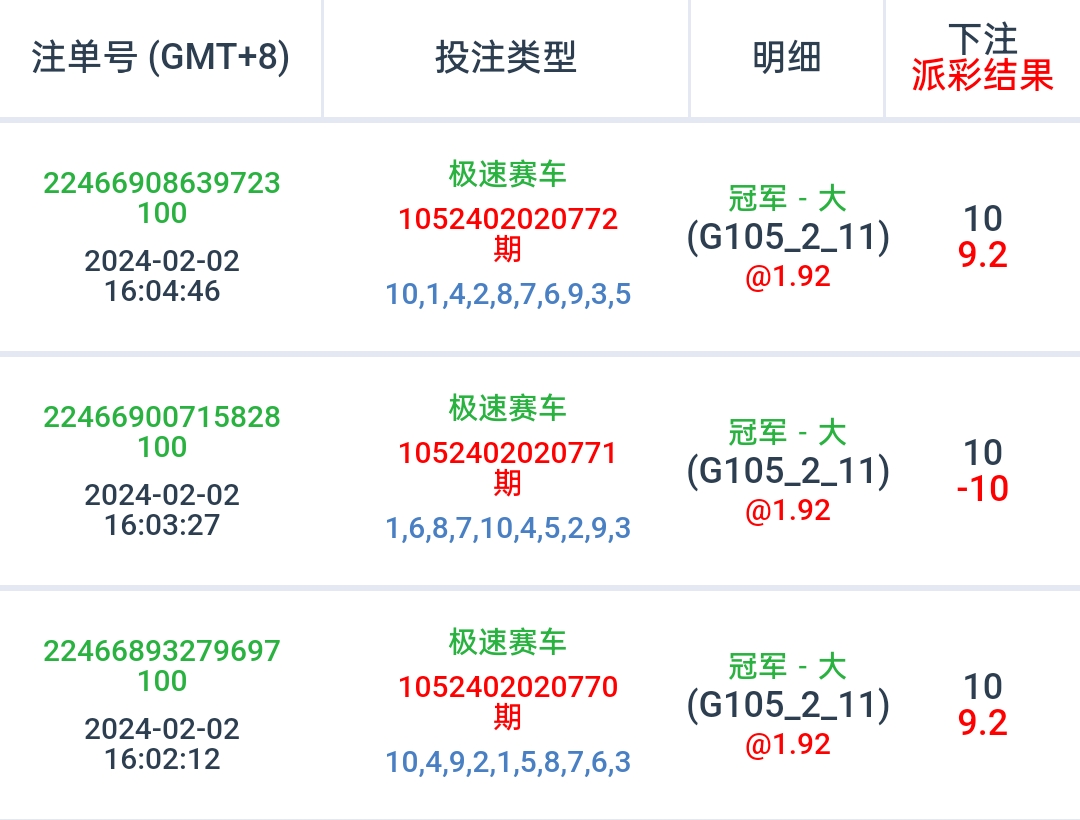The image size is (1080, 820).
Task: Open bet order 22466893279697
Action: coord(162,651)
